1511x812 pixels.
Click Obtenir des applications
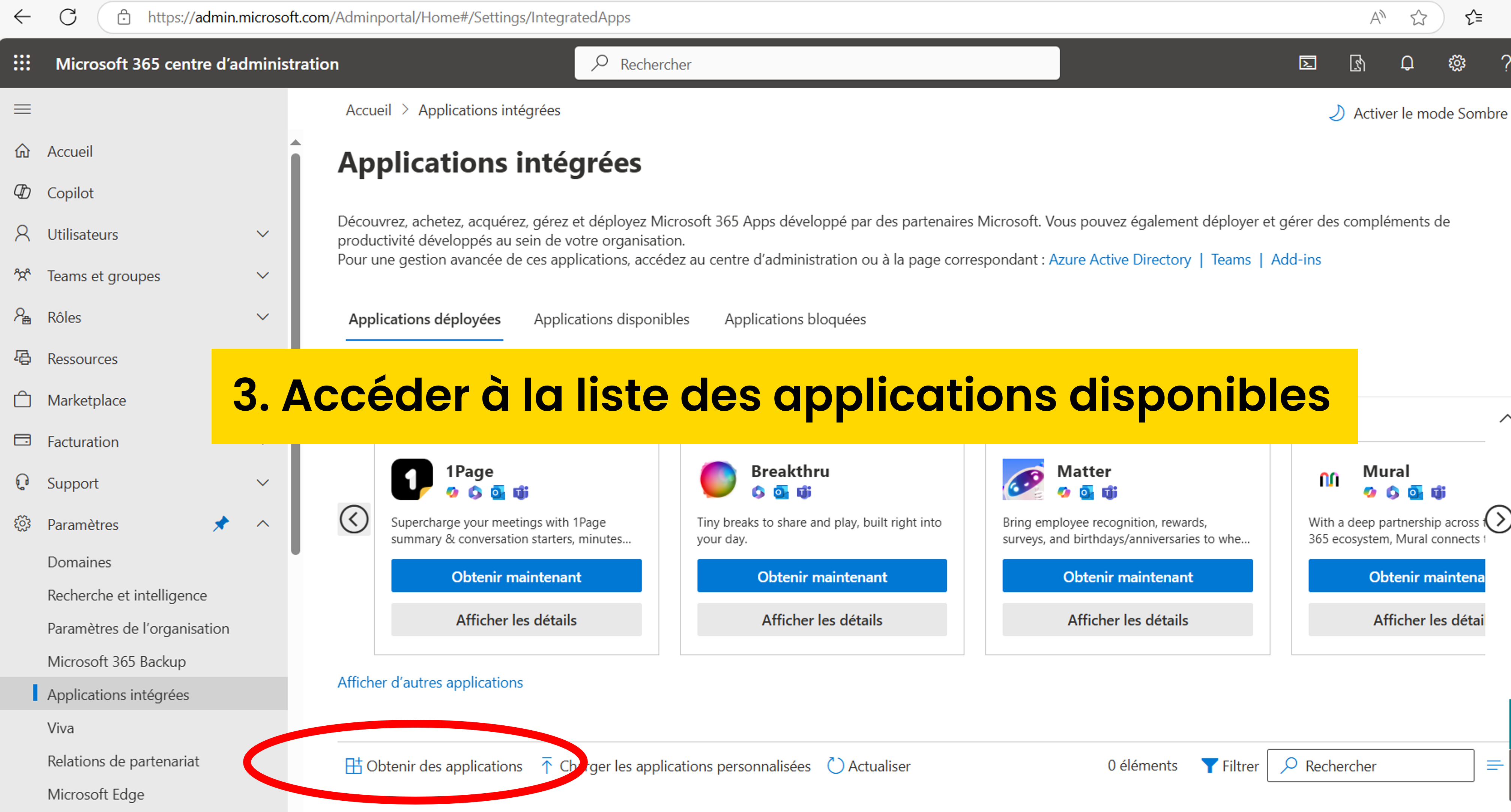[x=434, y=766]
